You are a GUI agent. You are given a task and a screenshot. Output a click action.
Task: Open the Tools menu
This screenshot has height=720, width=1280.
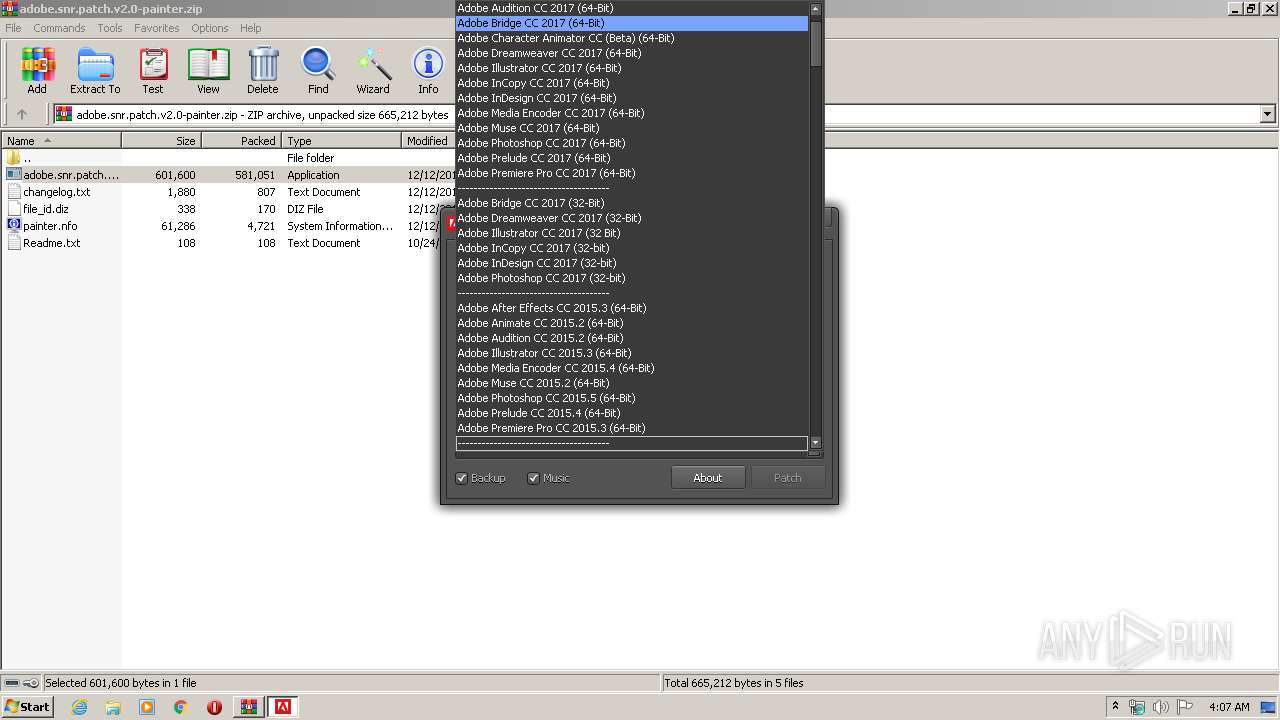pyautogui.click(x=110, y=28)
